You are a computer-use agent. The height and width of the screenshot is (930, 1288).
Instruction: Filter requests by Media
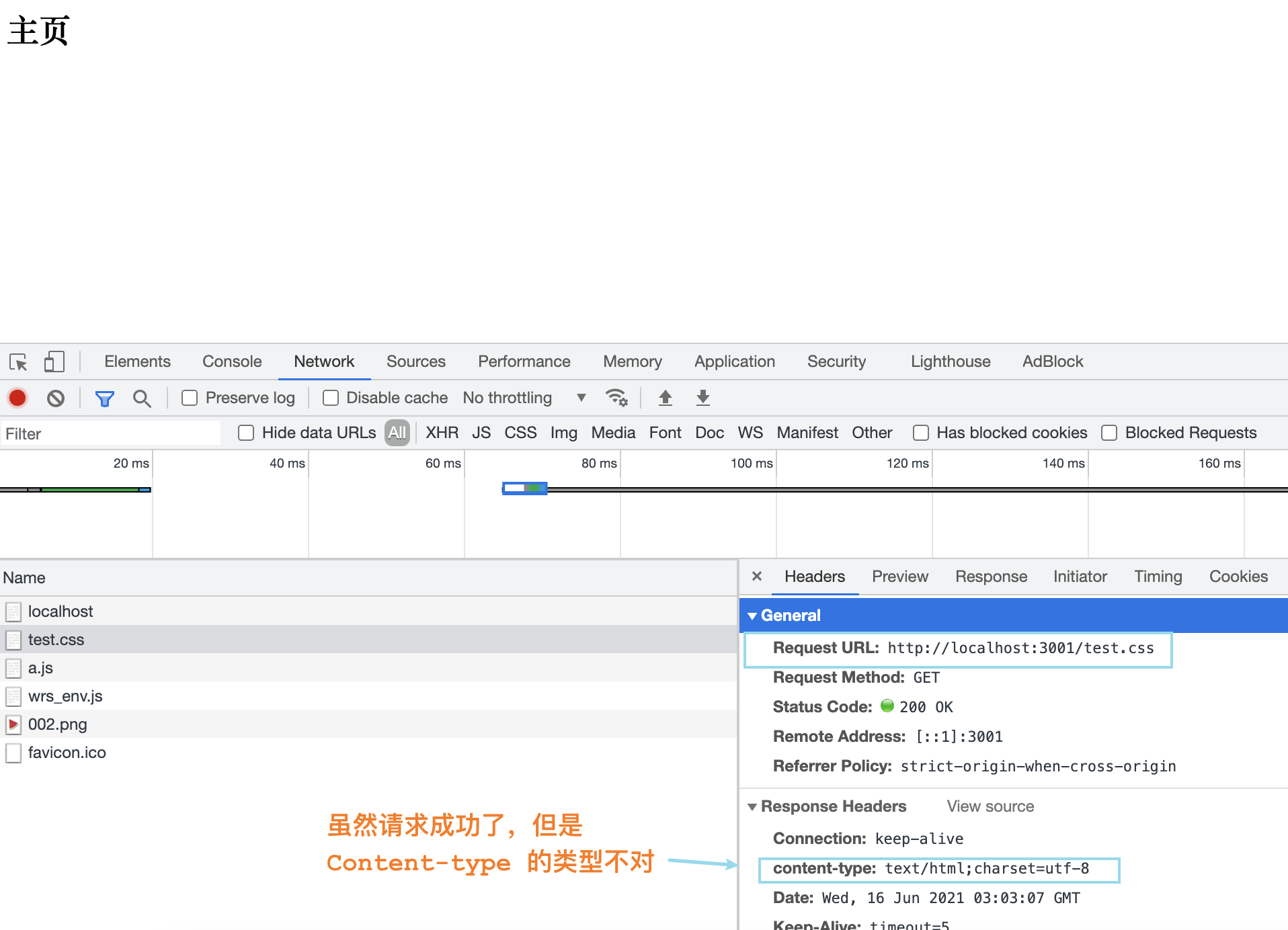pyautogui.click(x=613, y=433)
